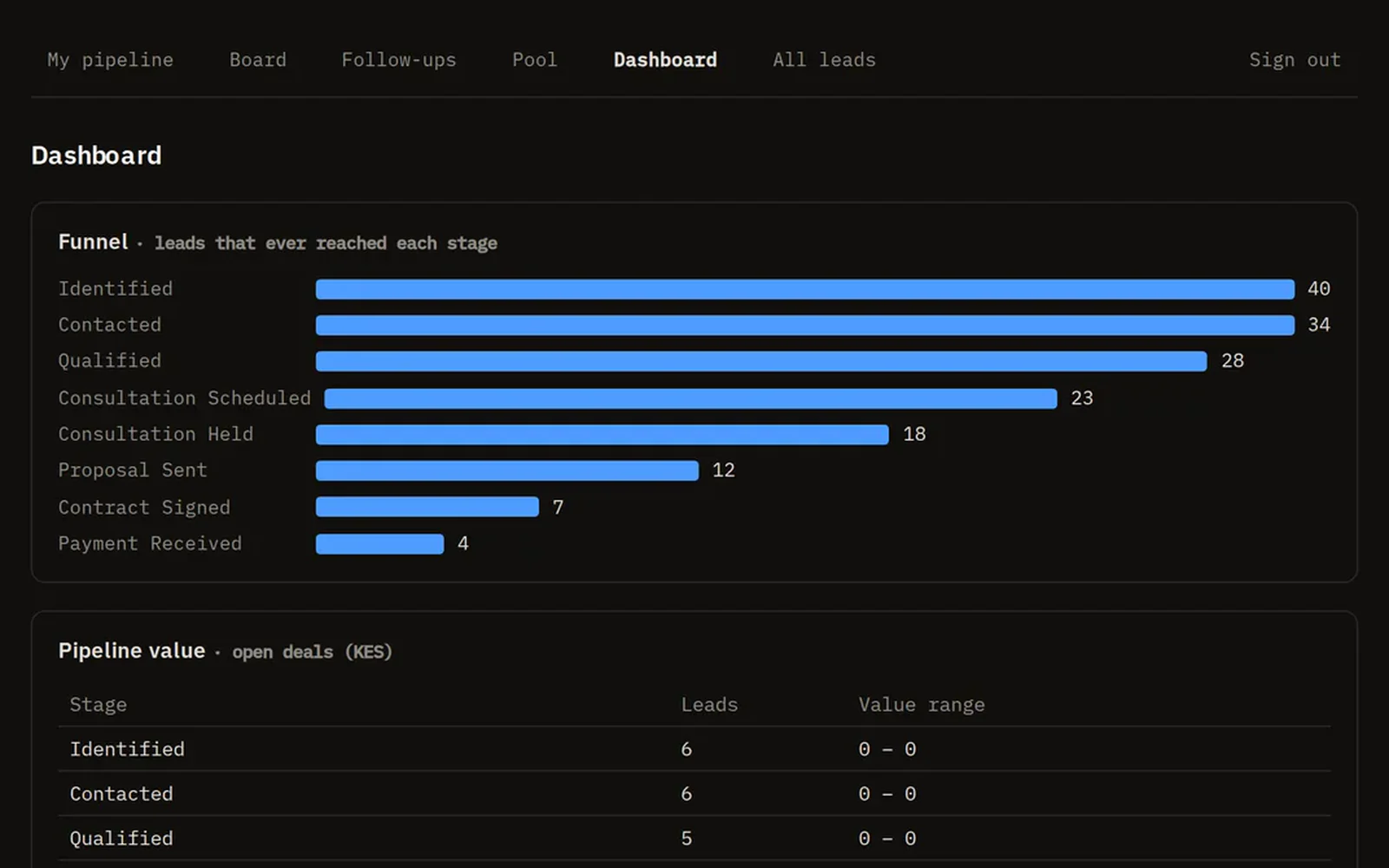Viewport: 1389px width, 868px height.
Task: Click the Funnel section heading
Action: tap(93, 242)
